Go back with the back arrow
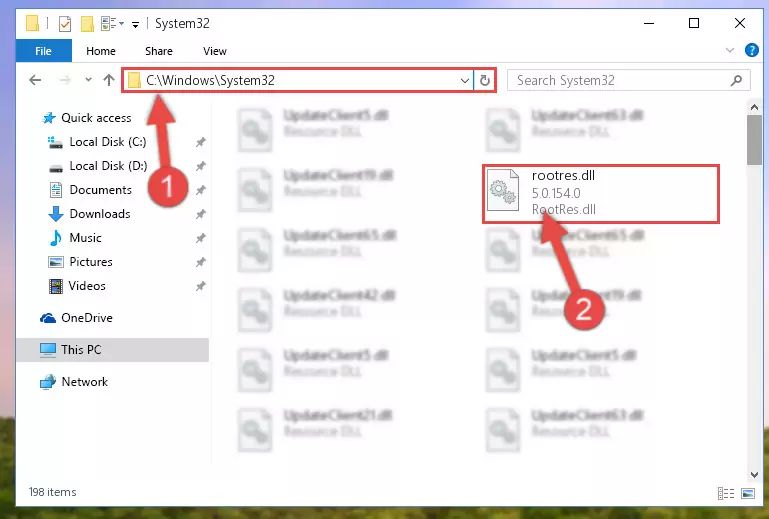 point(35,80)
